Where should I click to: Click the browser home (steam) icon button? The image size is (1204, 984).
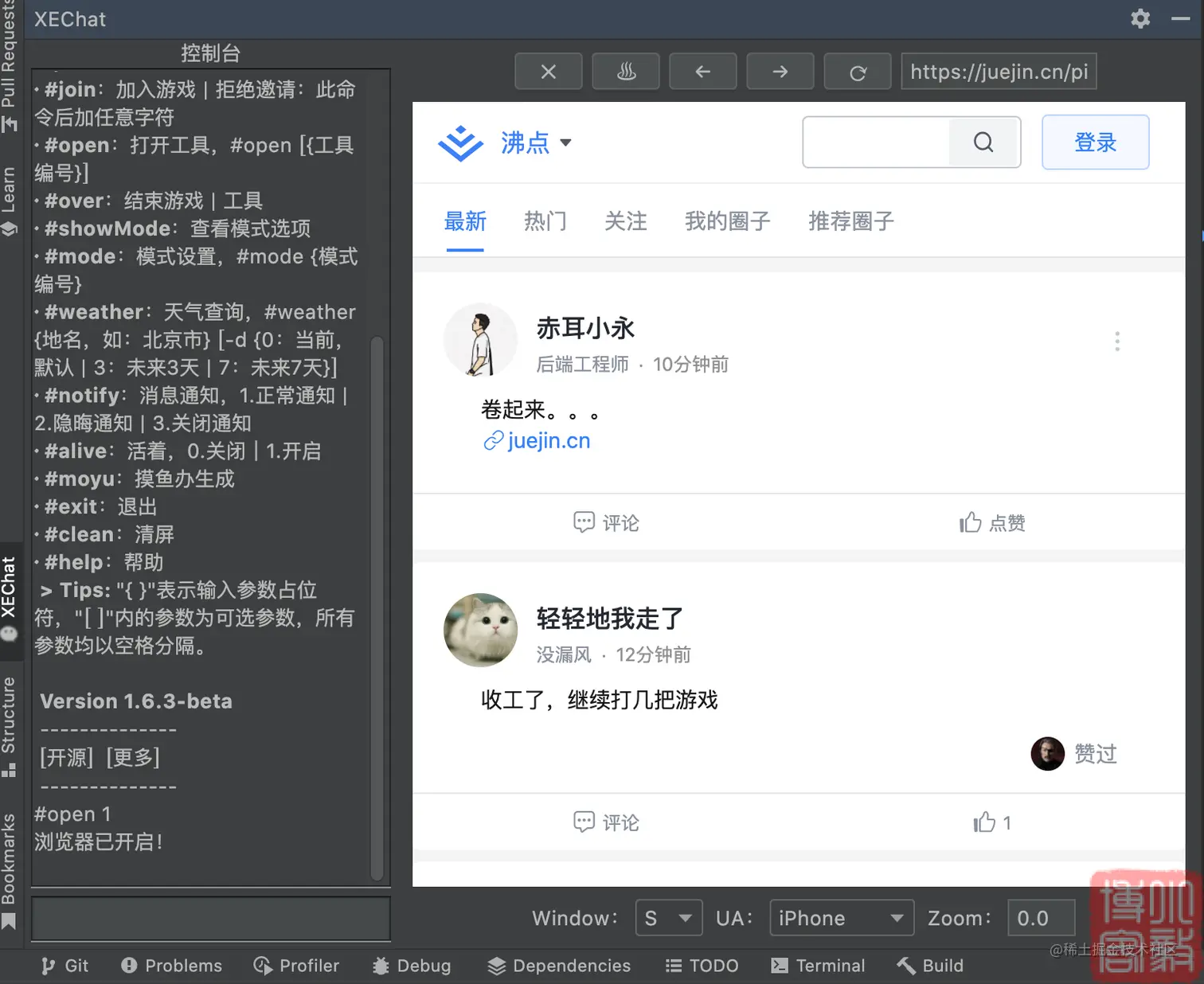(626, 72)
